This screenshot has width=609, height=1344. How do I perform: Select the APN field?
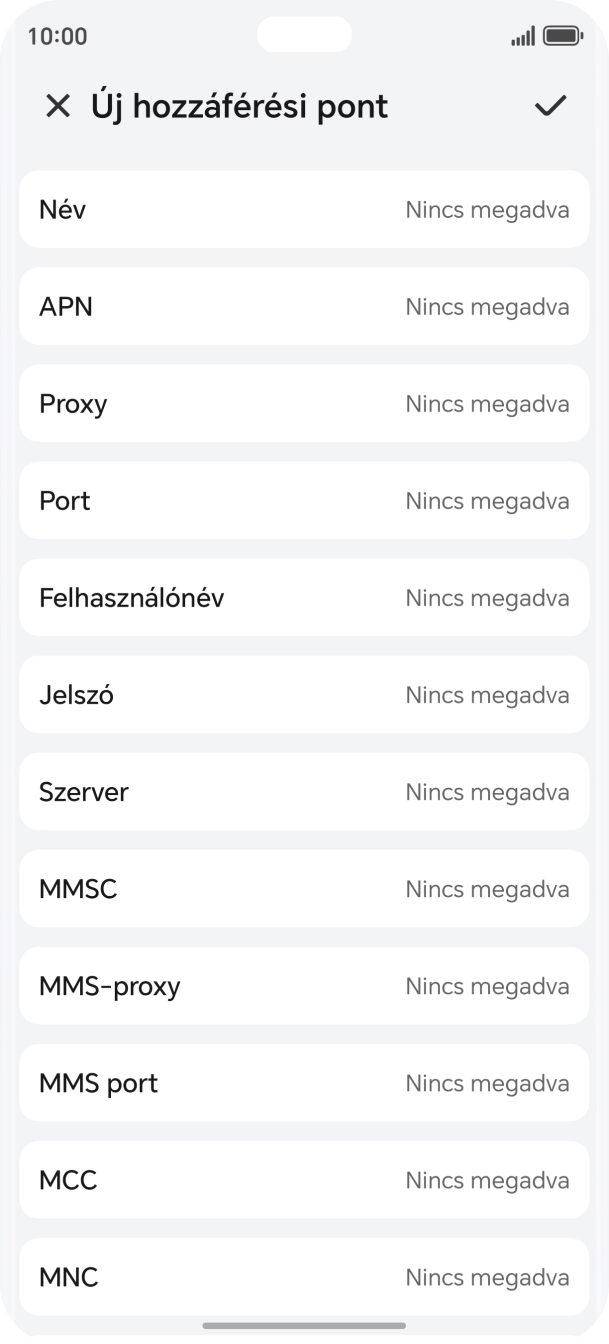click(304, 306)
